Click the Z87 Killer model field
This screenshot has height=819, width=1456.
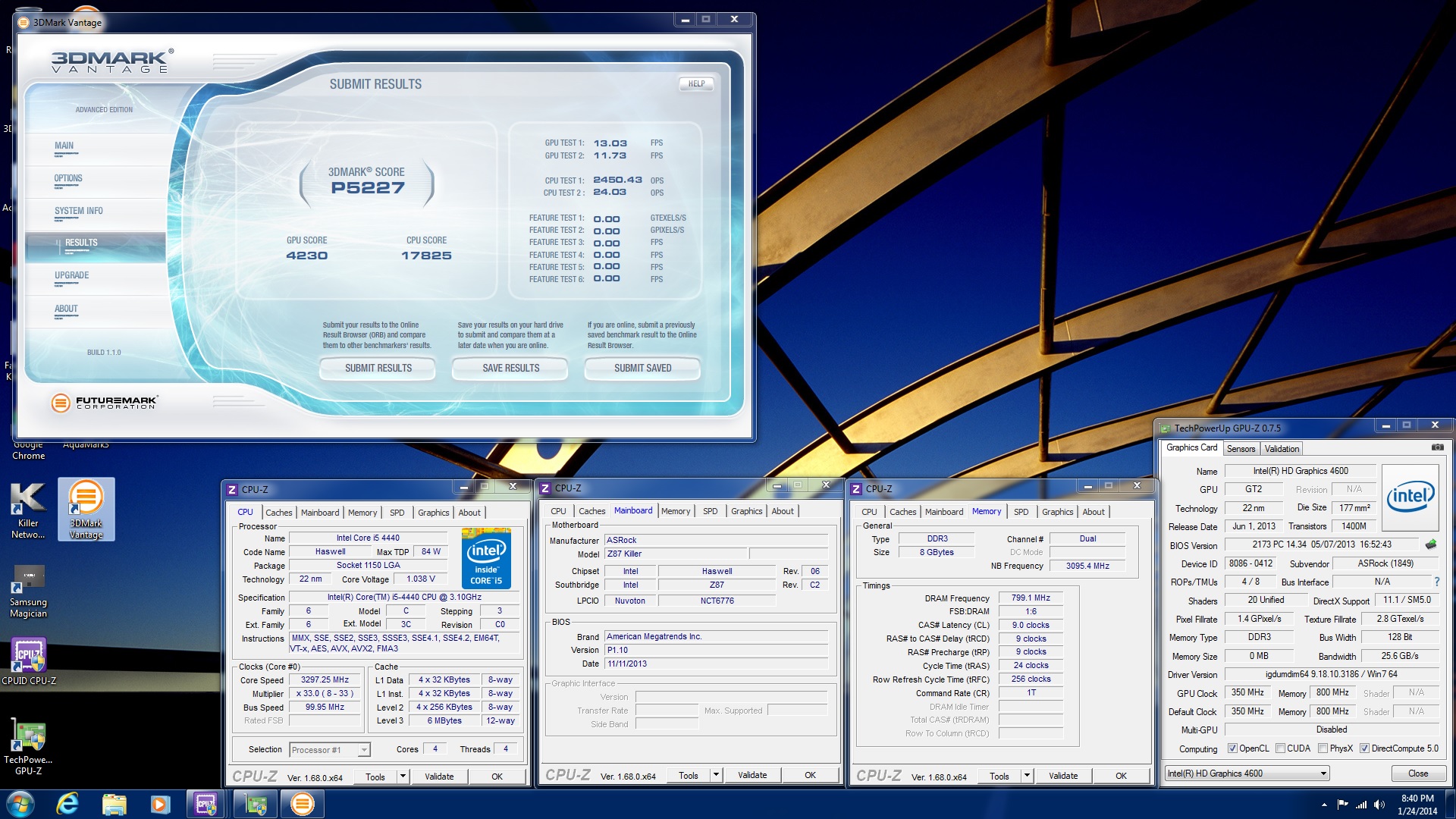[676, 554]
